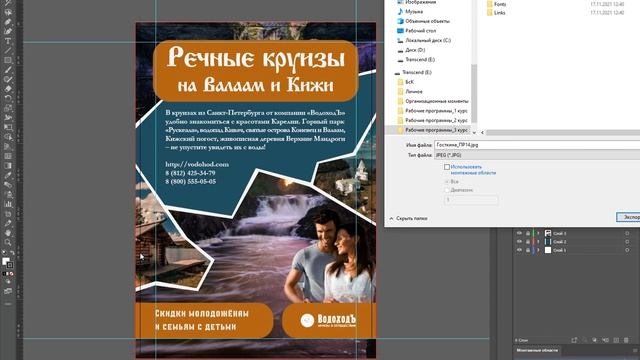Open the Монтажные области panel menu
The height and width of the screenshot is (360, 640).
tap(635, 350)
